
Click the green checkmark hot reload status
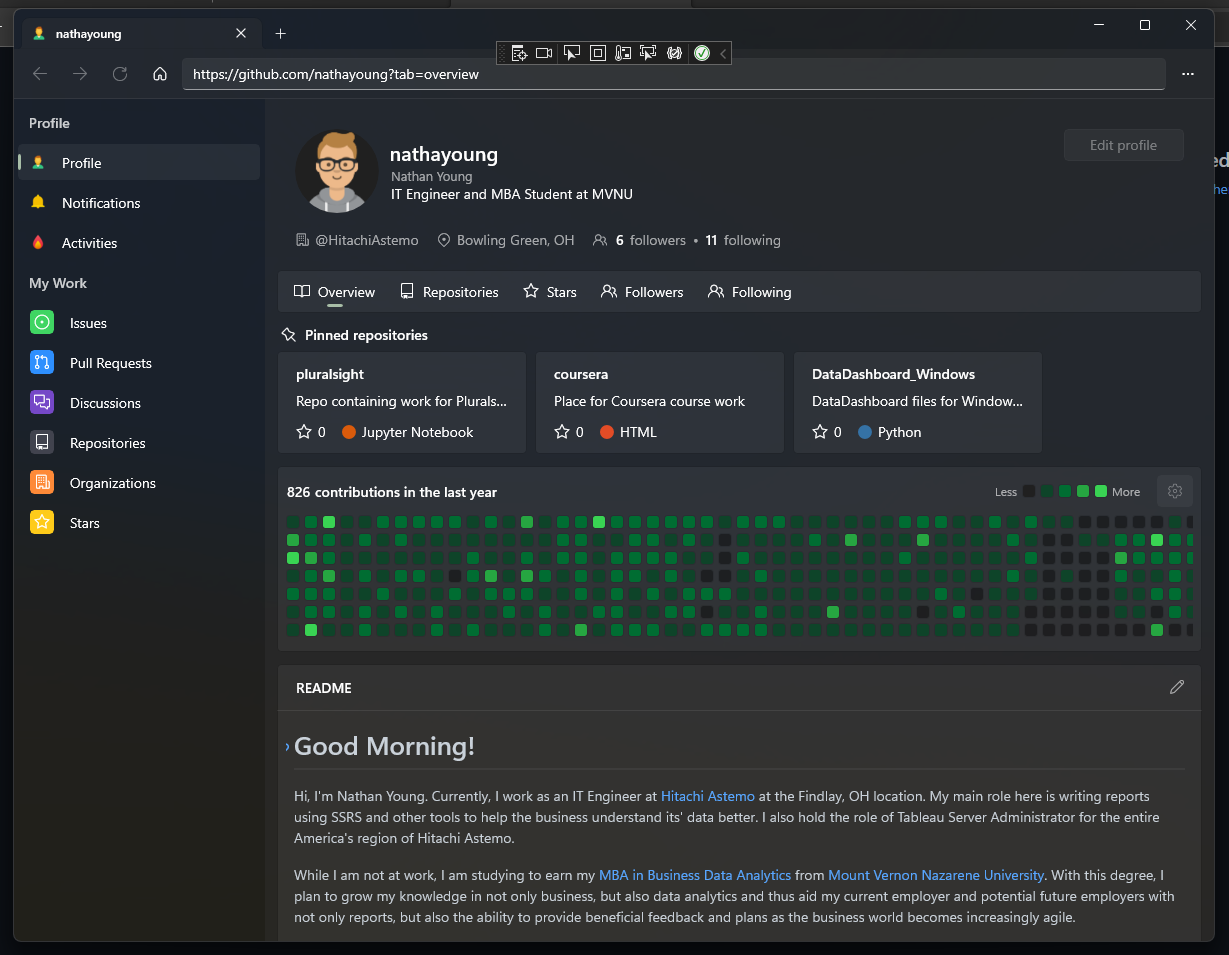pyautogui.click(x=702, y=53)
